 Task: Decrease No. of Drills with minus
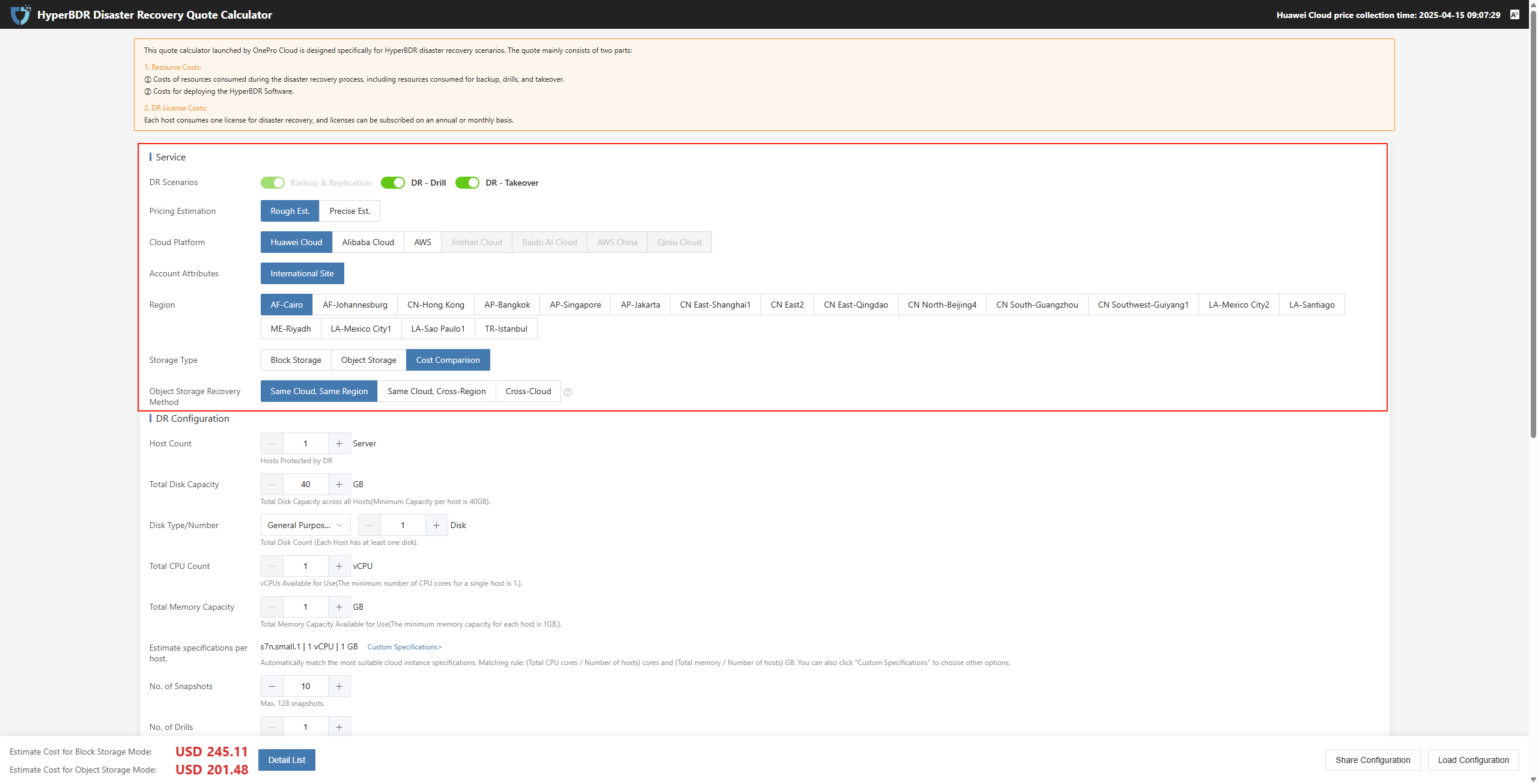[x=272, y=727]
